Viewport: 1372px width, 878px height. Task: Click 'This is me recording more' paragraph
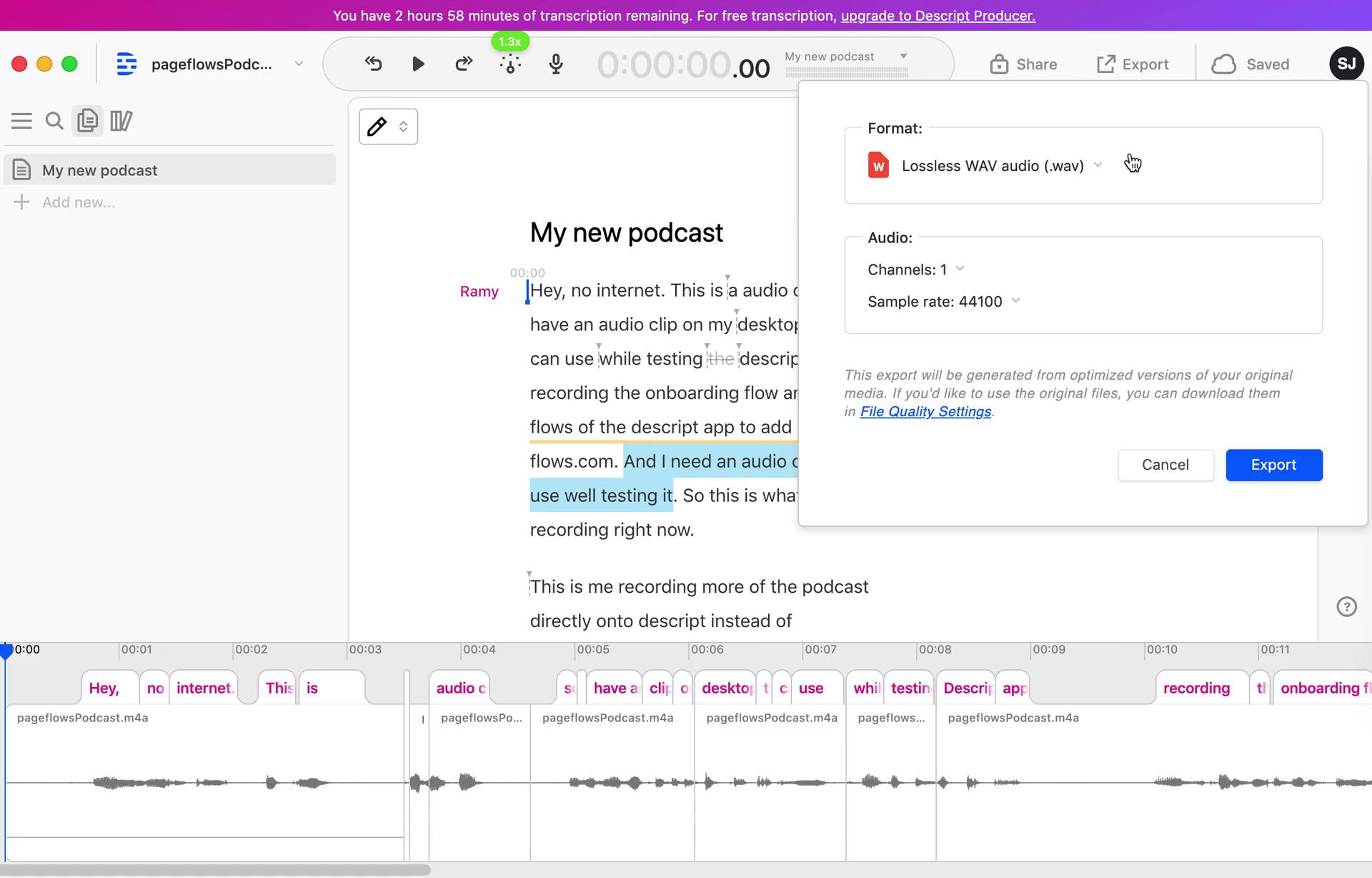[699, 604]
